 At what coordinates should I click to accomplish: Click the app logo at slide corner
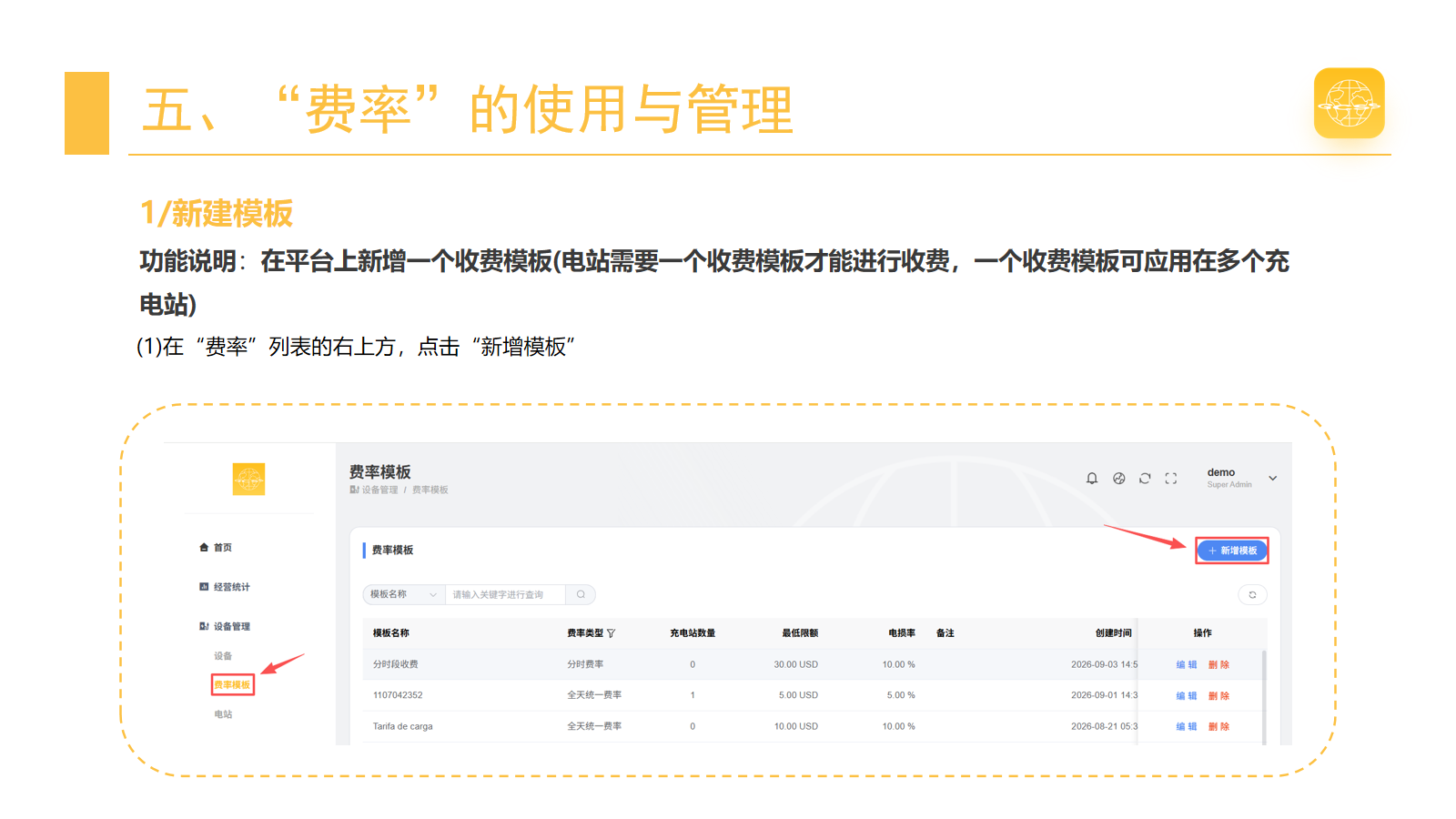coord(1349,103)
